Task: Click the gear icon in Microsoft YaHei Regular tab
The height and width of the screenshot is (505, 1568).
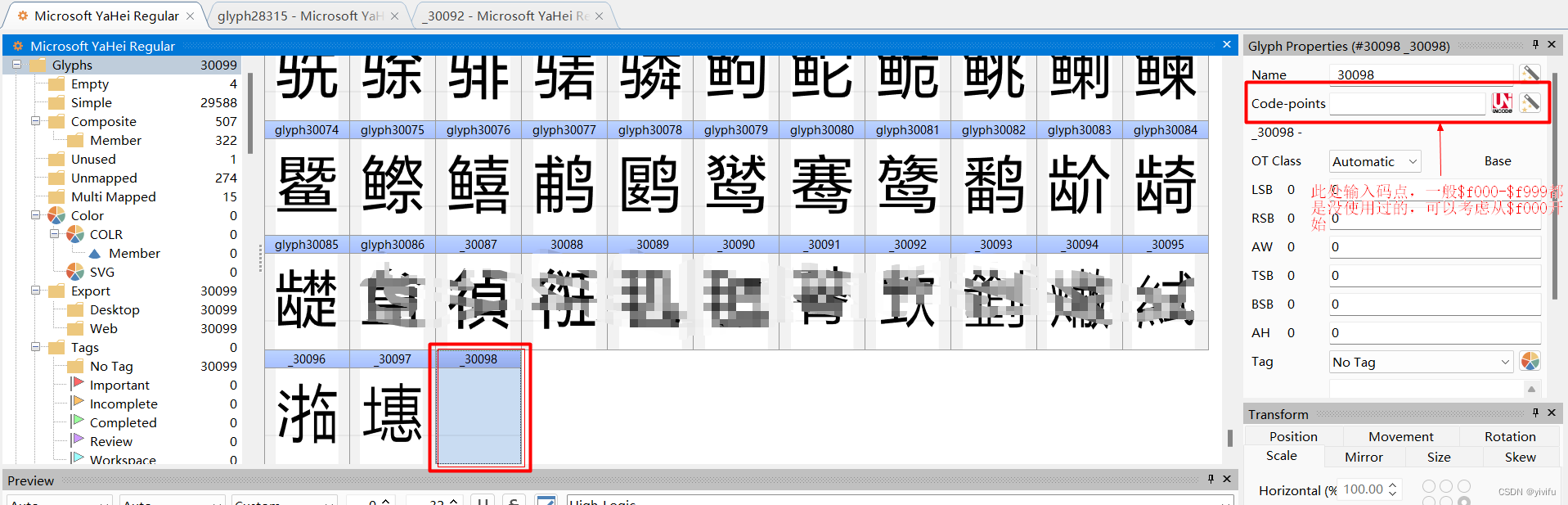Action: [x=23, y=16]
